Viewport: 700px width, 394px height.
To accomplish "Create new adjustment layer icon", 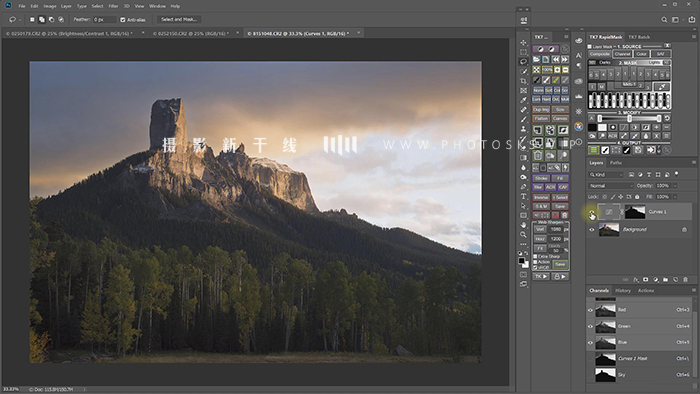I will (x=656, y=280).
